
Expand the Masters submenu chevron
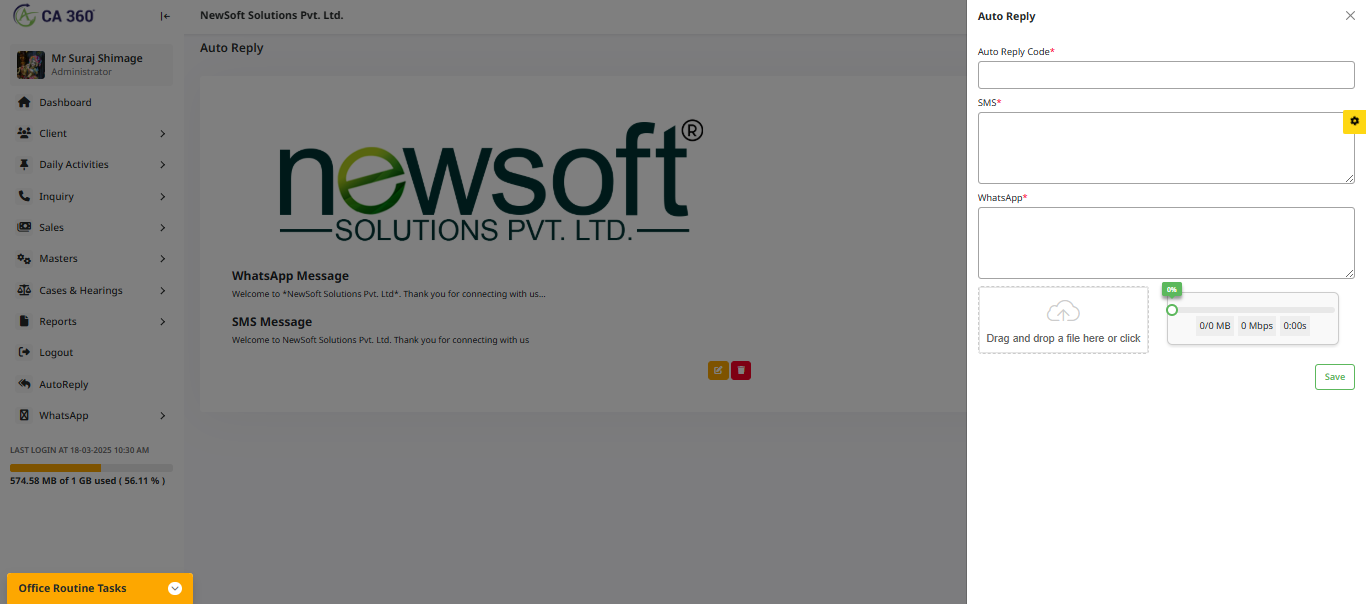click(x=162, y=259)
